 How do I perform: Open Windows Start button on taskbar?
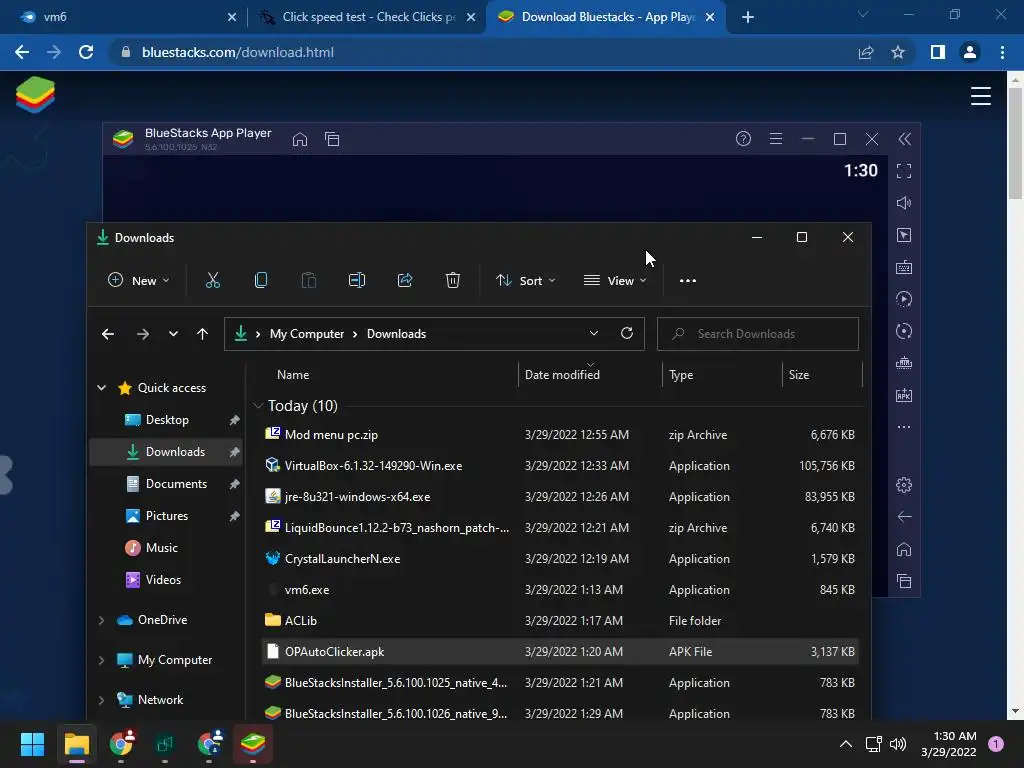[x=32, y=744]
